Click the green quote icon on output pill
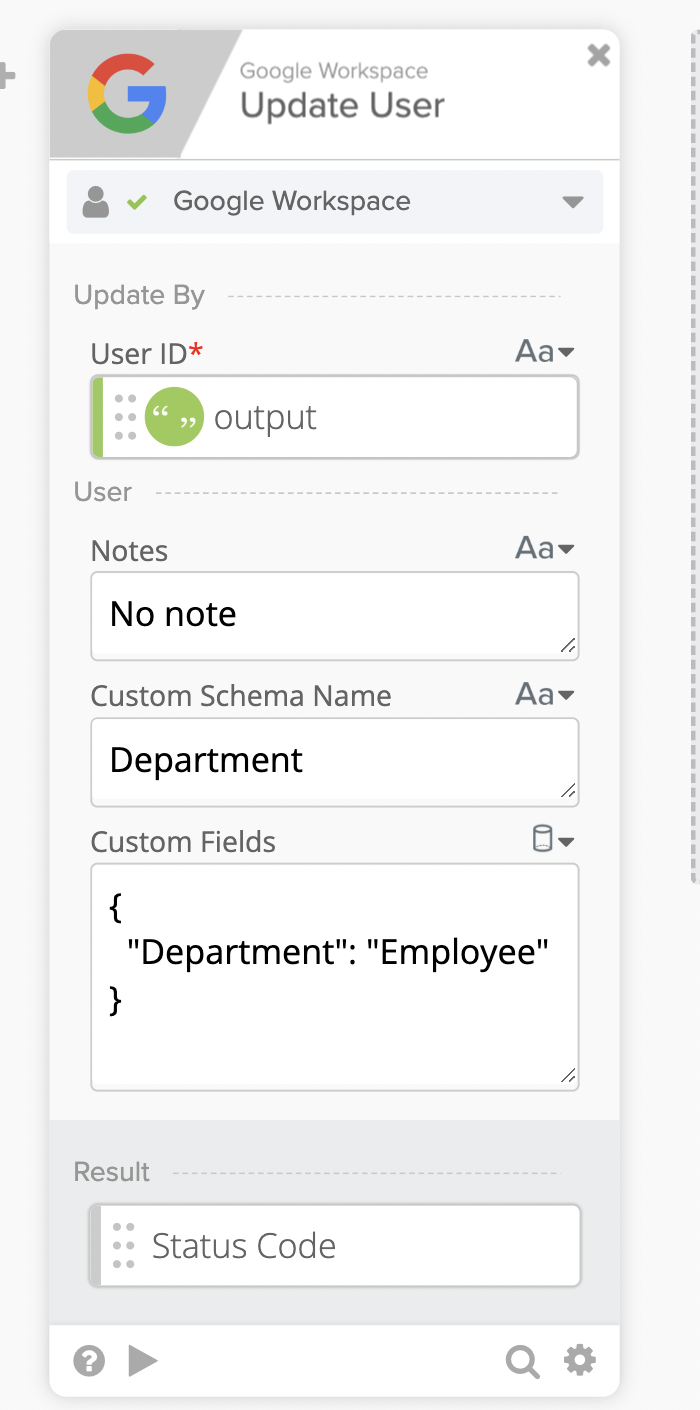 click(x=174, y=417)
